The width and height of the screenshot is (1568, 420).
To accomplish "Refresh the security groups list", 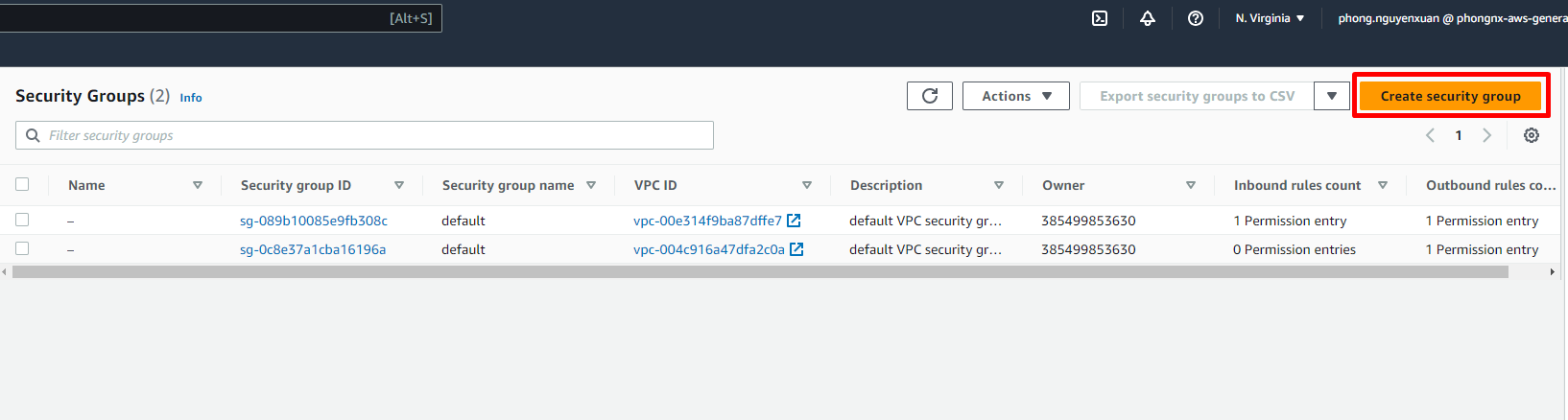I will click(930, 96).
